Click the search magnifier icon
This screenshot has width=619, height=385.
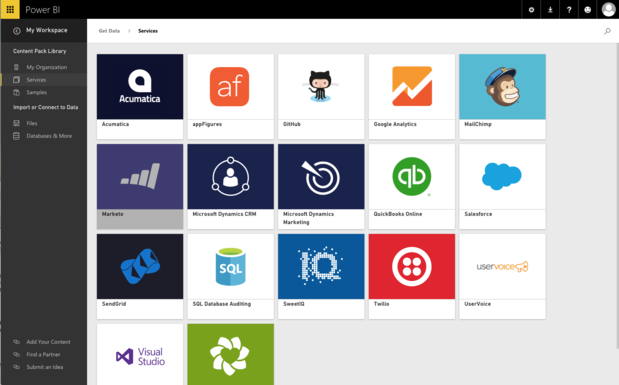point(607,31)
